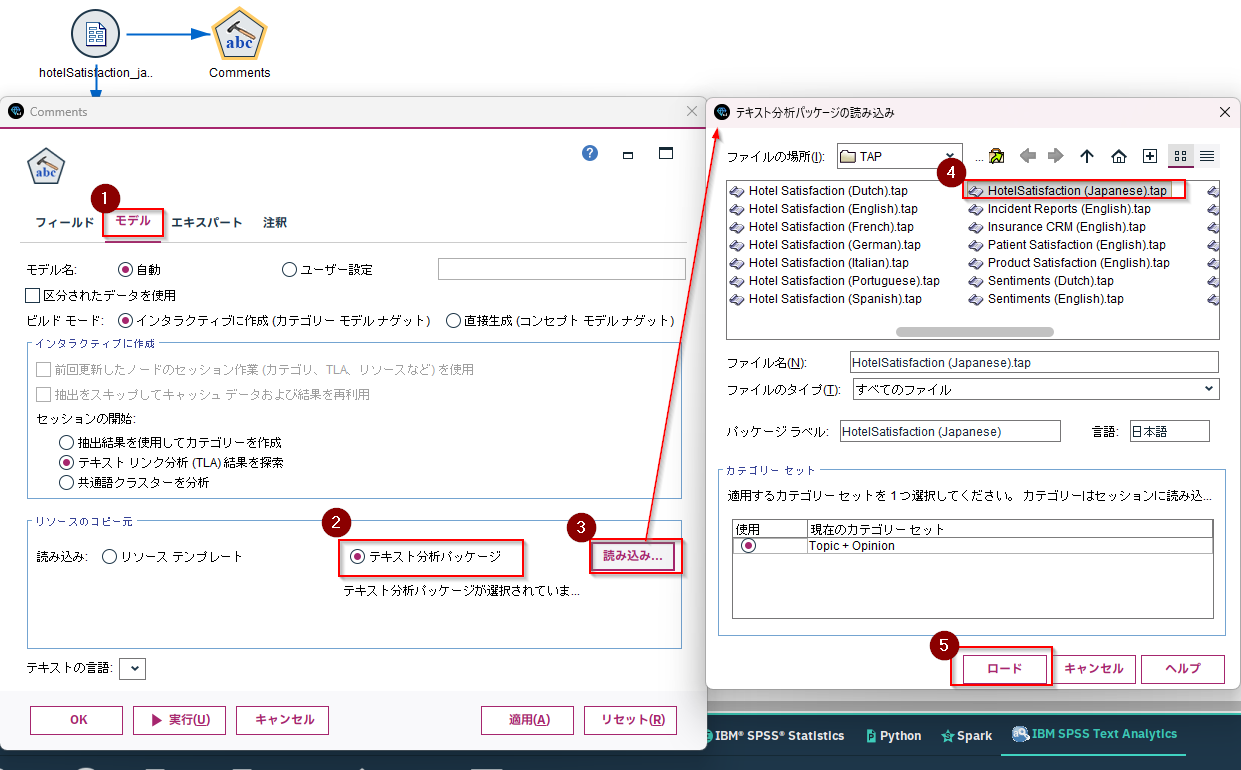
Task: Expand the テキストの言語 dropdown
Action: 132,668
